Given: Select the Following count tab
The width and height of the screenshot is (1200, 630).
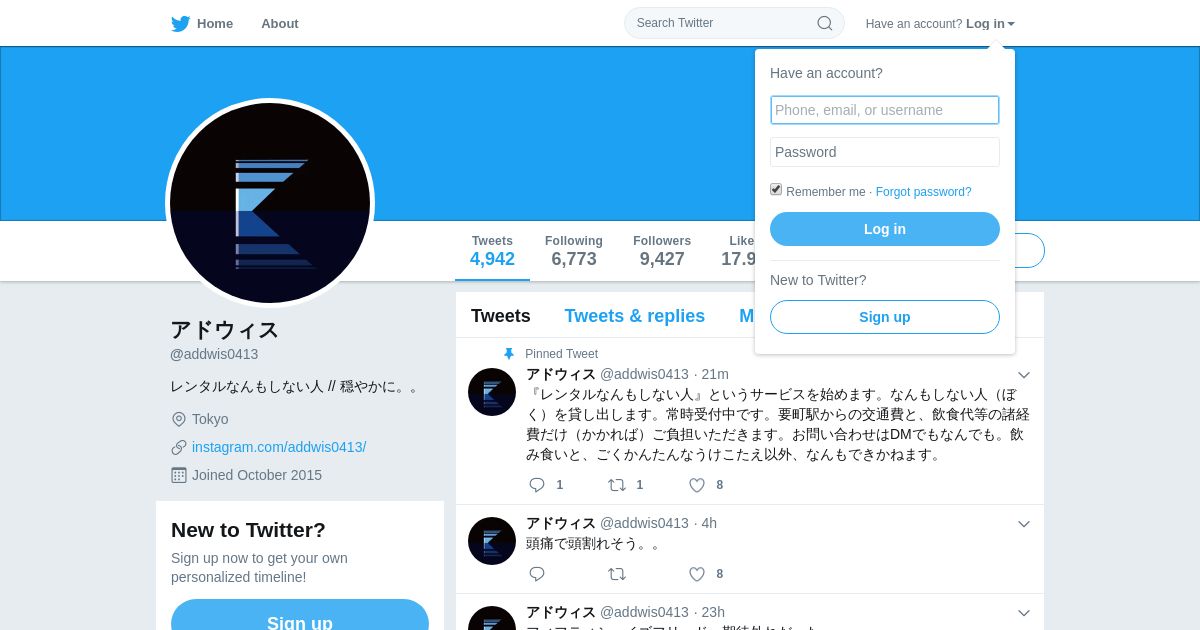Looking at the screenshot, I should pos(574,251).
